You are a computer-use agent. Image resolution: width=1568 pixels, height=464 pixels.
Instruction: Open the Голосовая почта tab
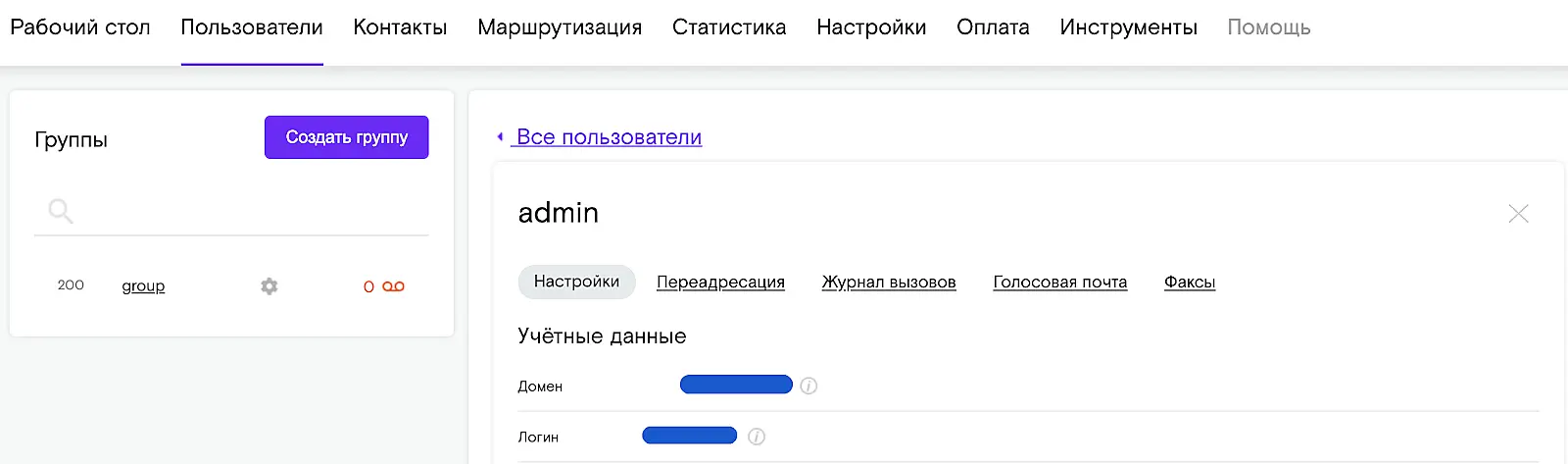[x=1059, y=283]
